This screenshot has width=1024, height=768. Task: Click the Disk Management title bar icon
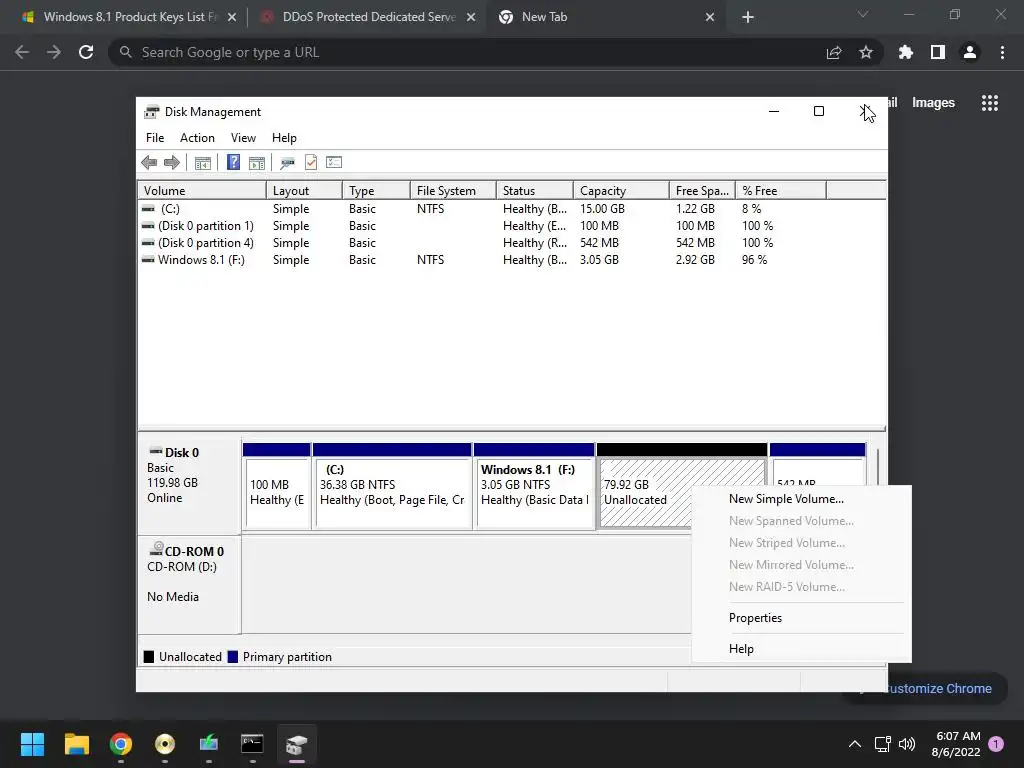(152, 112)
